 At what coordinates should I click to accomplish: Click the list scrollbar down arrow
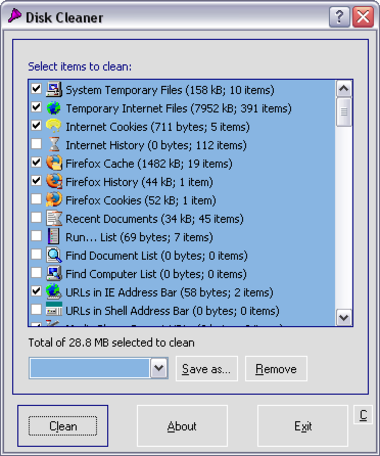tap(344, 317)
